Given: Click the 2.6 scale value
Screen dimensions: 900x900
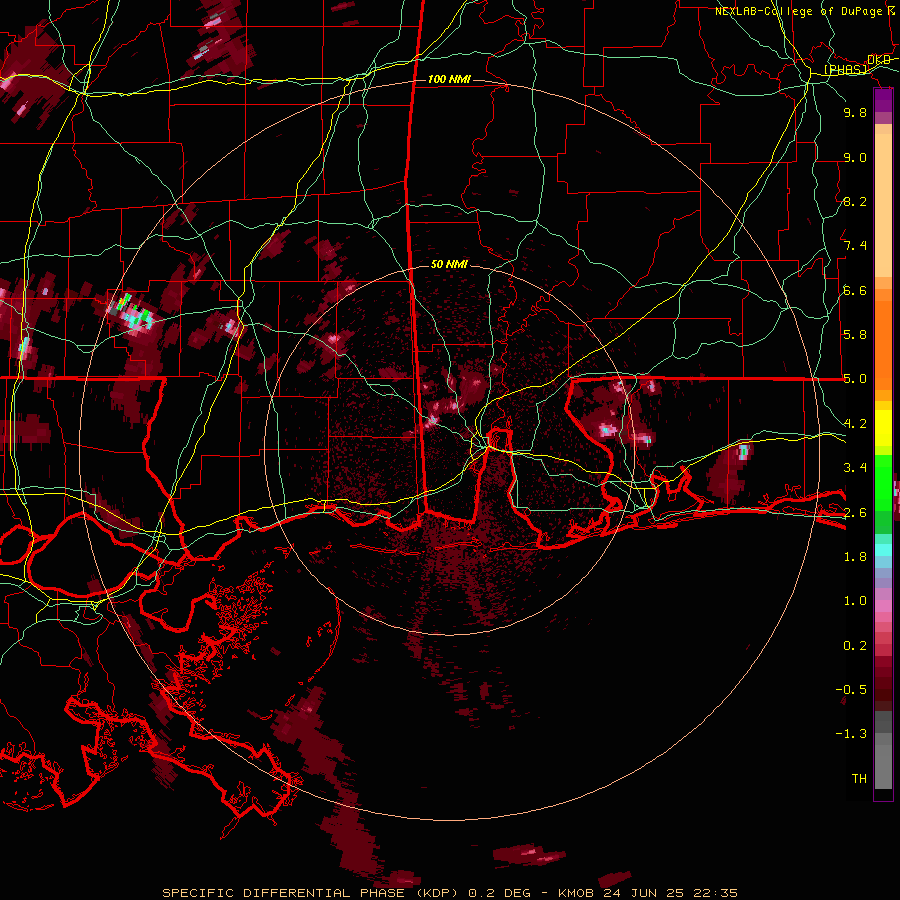Looking at the screenshot, I should point(855,512).
